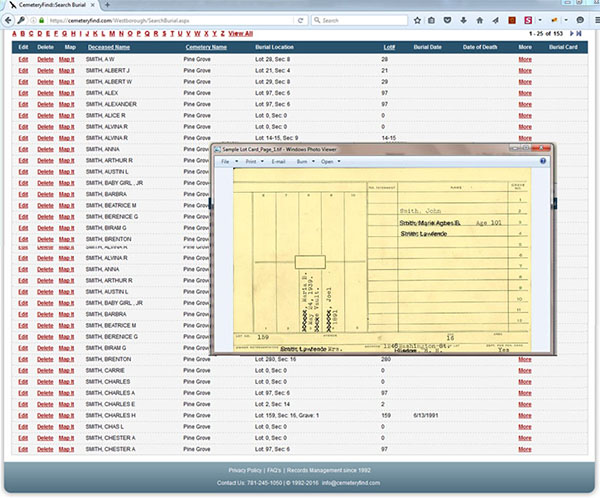Viewport: 600px width, 498px height.
Task: Filter names by letter Z
Action: point(222,34)
